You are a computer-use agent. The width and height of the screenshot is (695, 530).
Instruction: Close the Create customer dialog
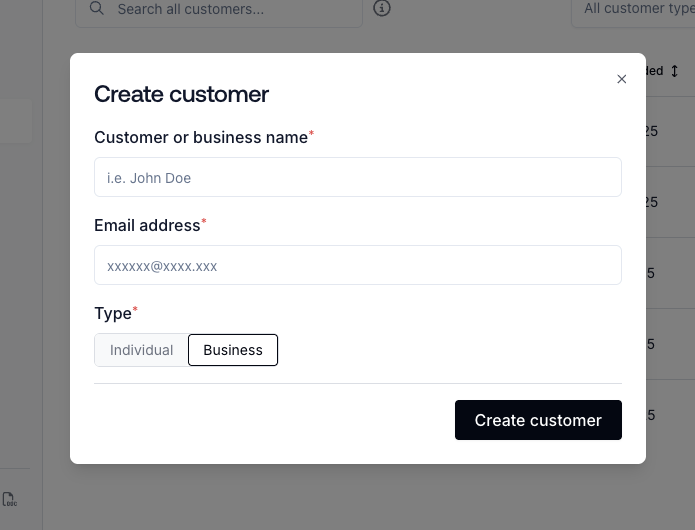click(x=621, y=79)
